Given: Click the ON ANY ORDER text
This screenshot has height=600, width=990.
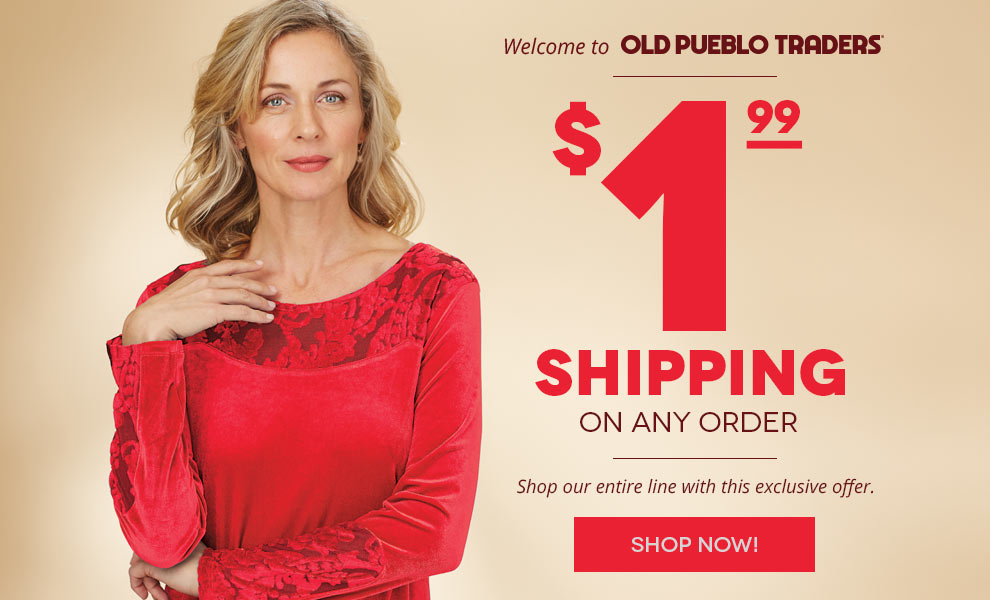Looking at the screenshot, I should 688,423.
